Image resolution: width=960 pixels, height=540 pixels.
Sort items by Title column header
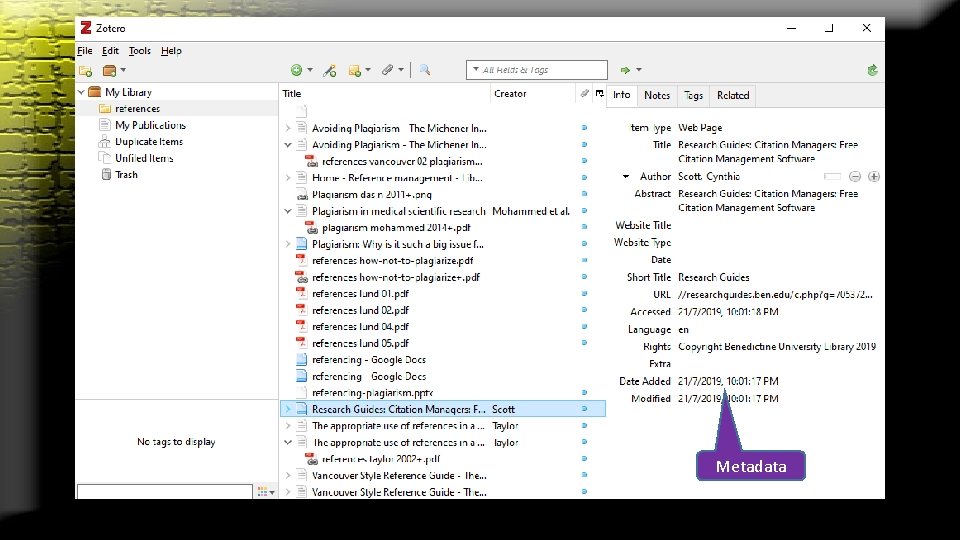[384, 94]
